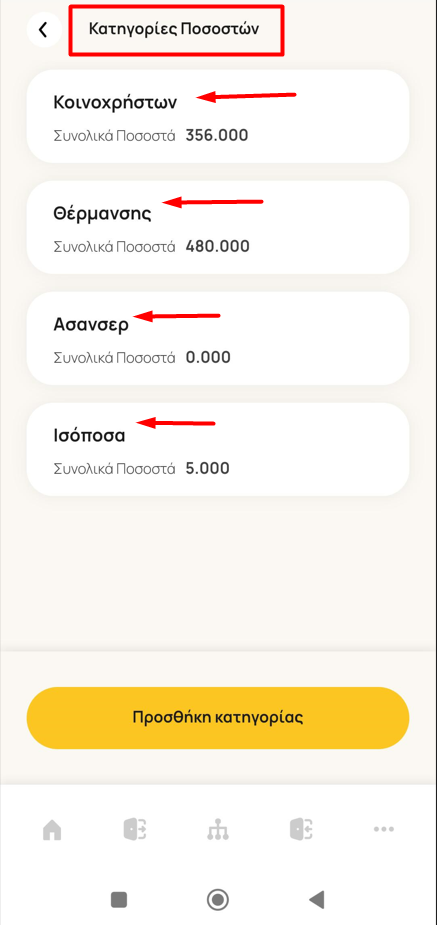The image size is (437, 925).
Task: Tap the 0.000 total in Ασανσερ
Action: pos(208,357)
